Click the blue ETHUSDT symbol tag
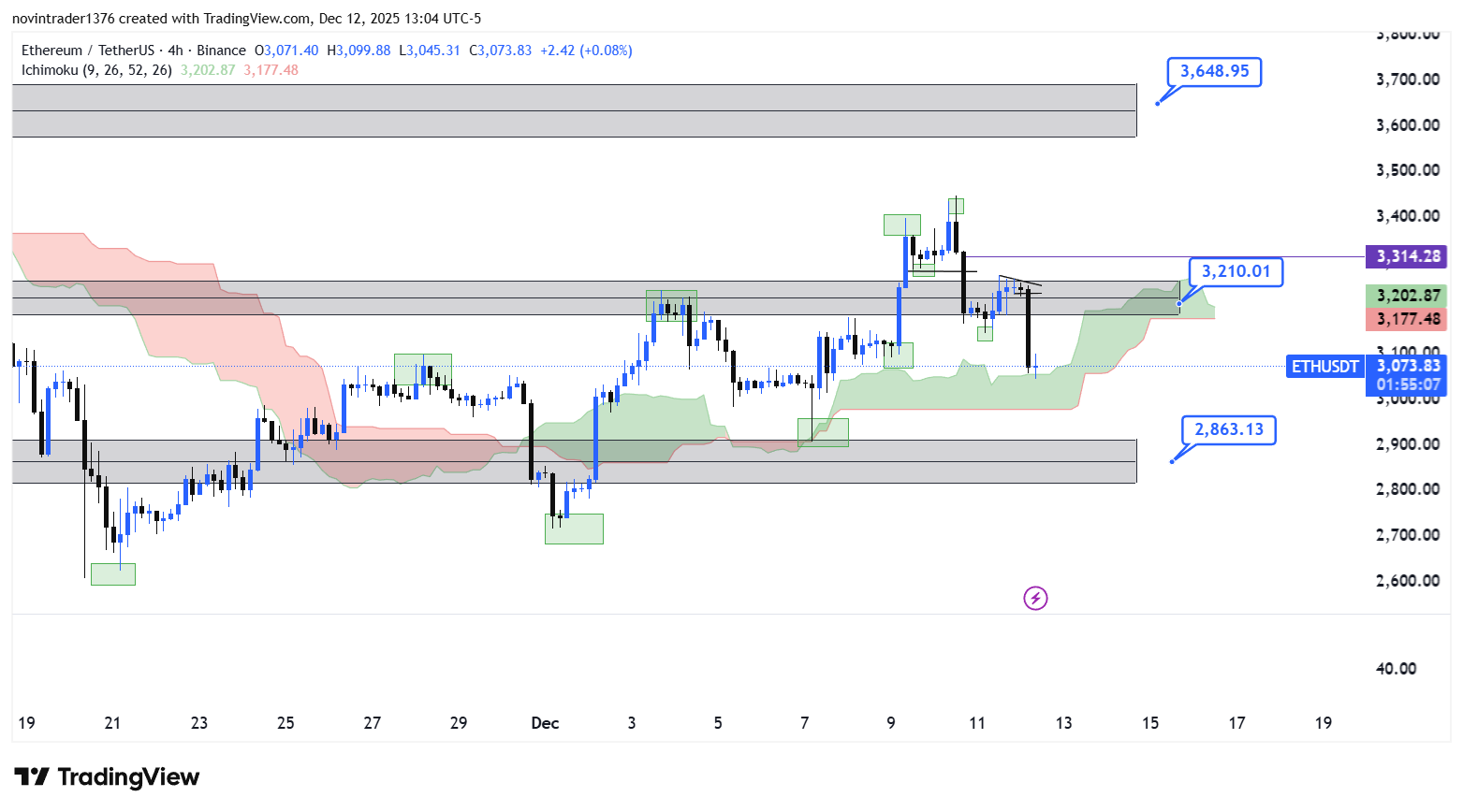 [x=1324, y=367]
